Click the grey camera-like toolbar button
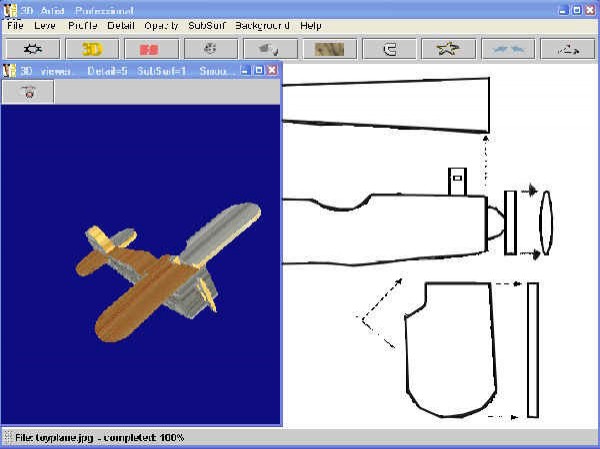 pos(271,49)
